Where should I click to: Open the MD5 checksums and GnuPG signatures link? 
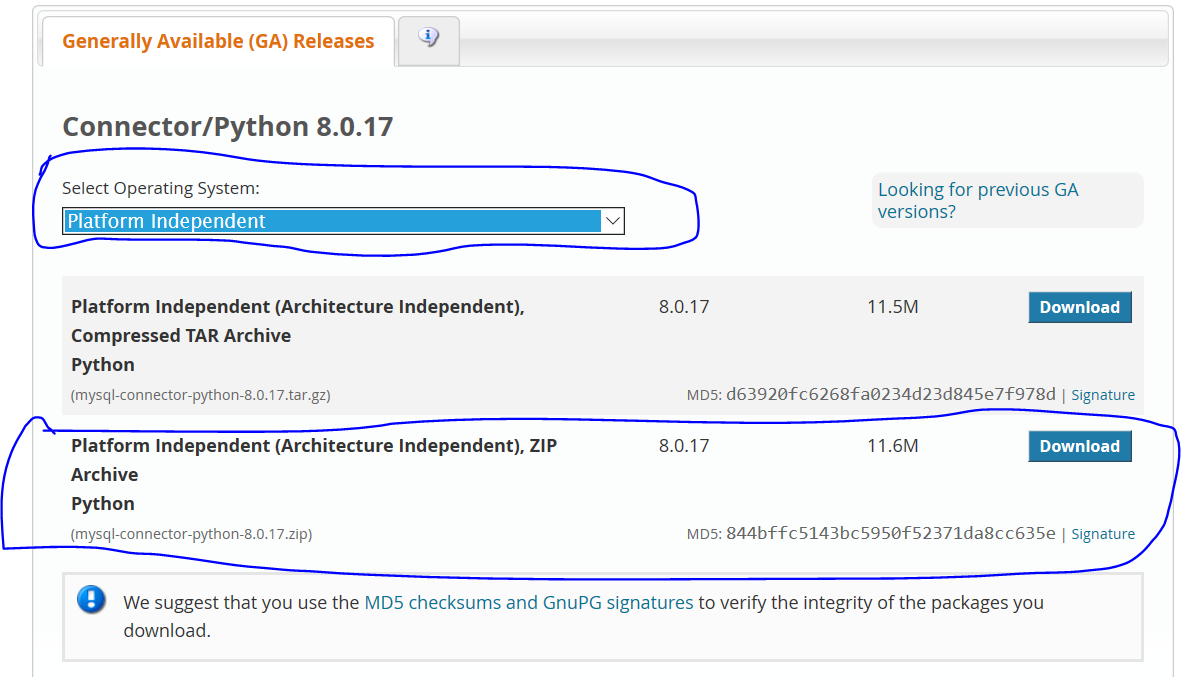click(529, 603)
